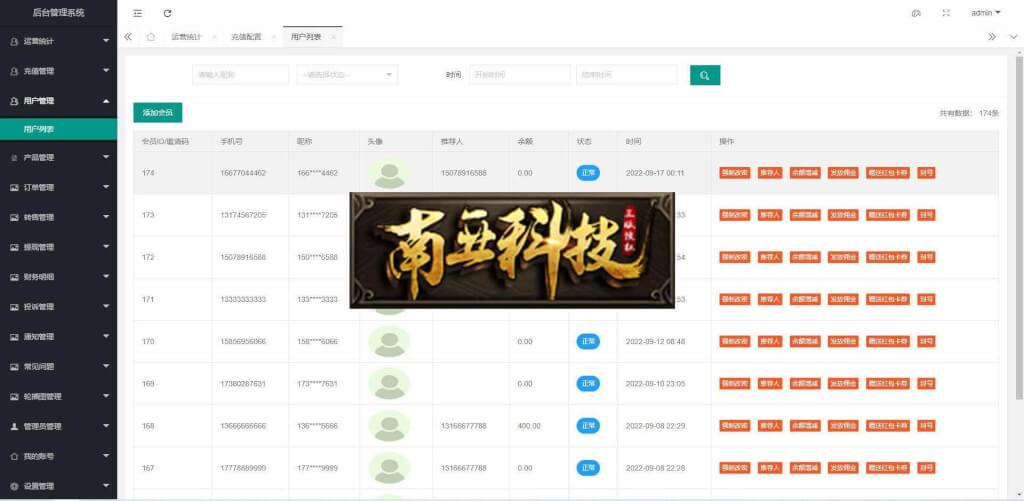This screenshot has width=1024, height=501.
Task: Switch to the 运营统计 tab
Action: 187,37
